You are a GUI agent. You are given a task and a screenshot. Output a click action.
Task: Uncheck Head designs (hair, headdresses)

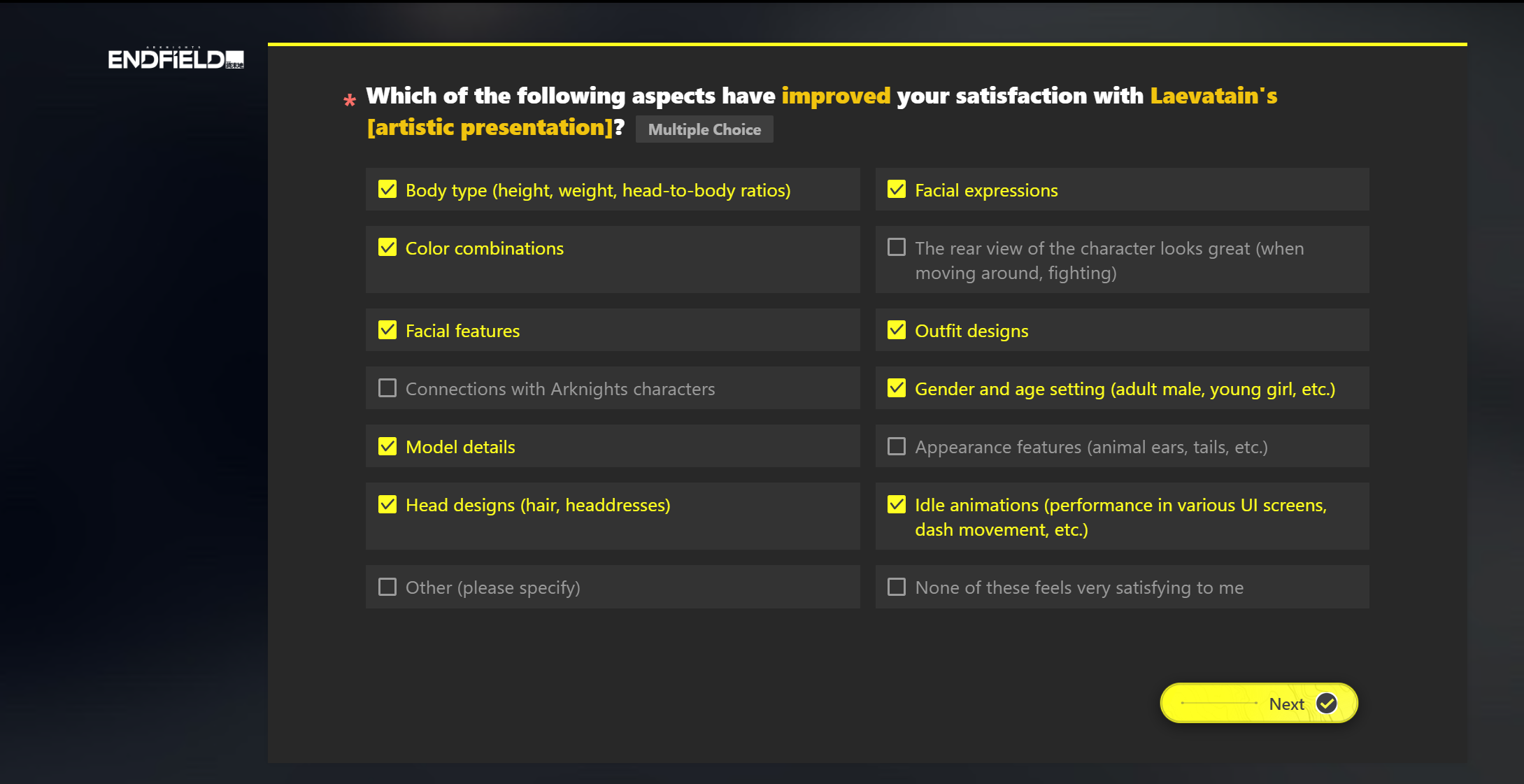387,504
